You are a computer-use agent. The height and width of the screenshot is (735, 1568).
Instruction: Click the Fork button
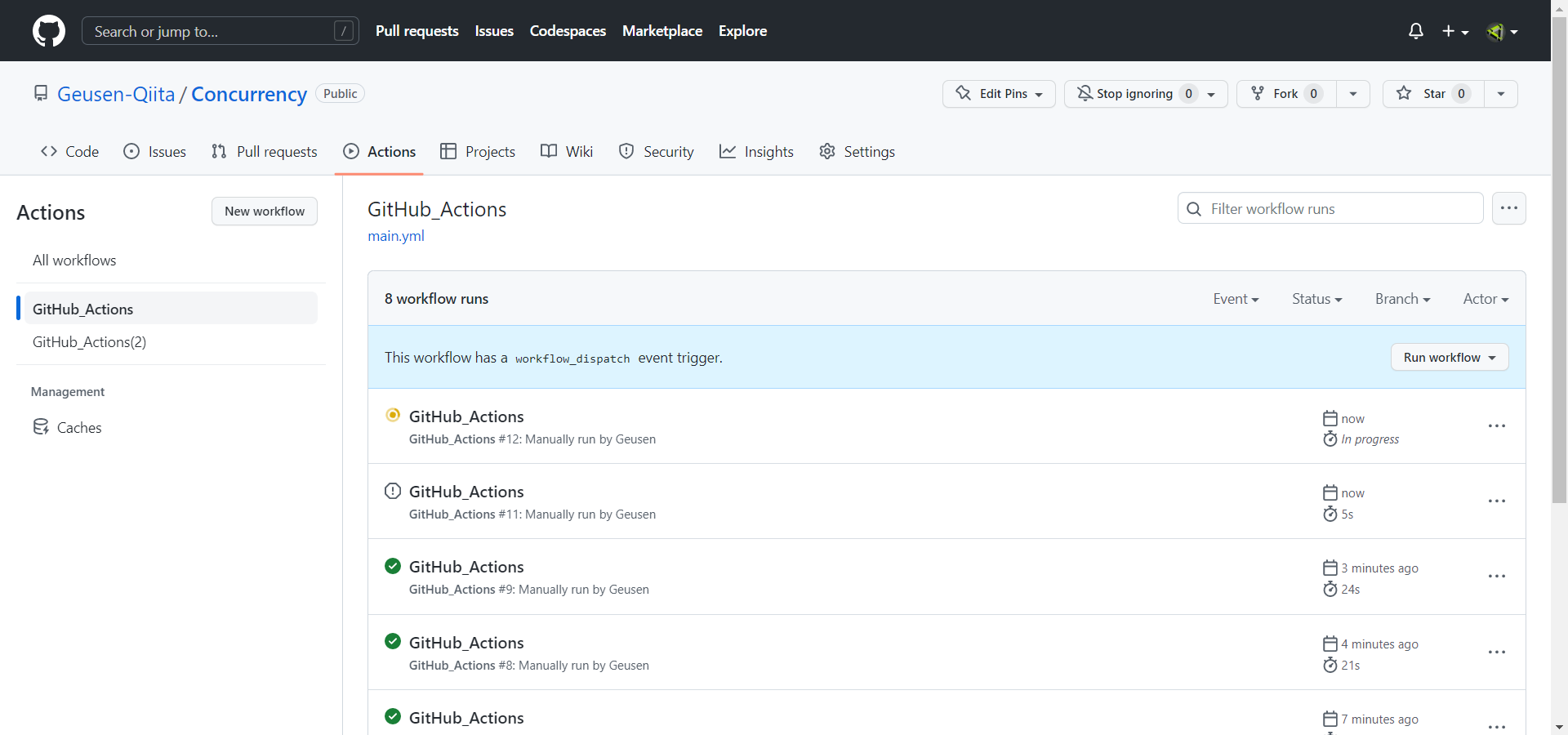tap(1286, 94)
